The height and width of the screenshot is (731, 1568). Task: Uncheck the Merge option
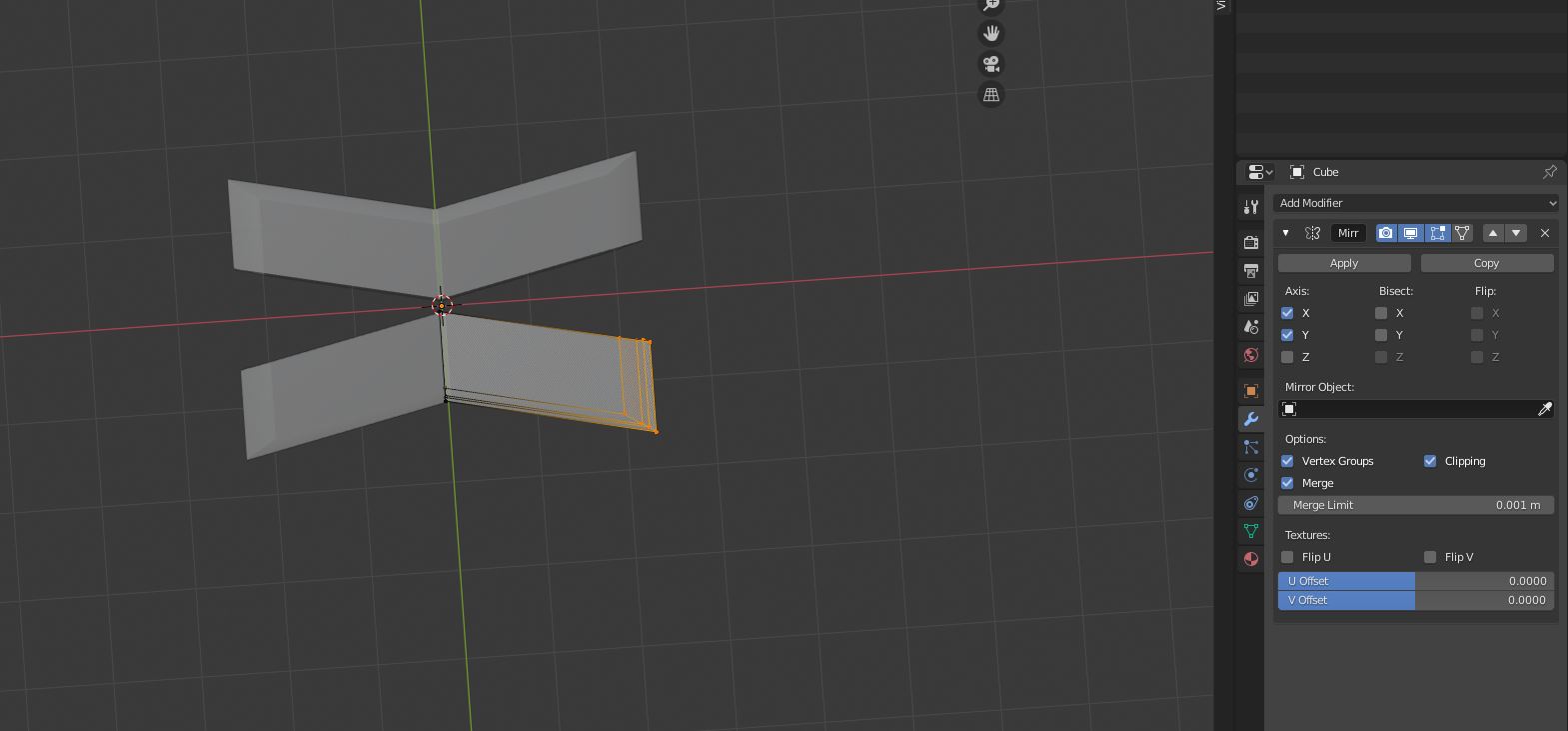point(1287,483)
